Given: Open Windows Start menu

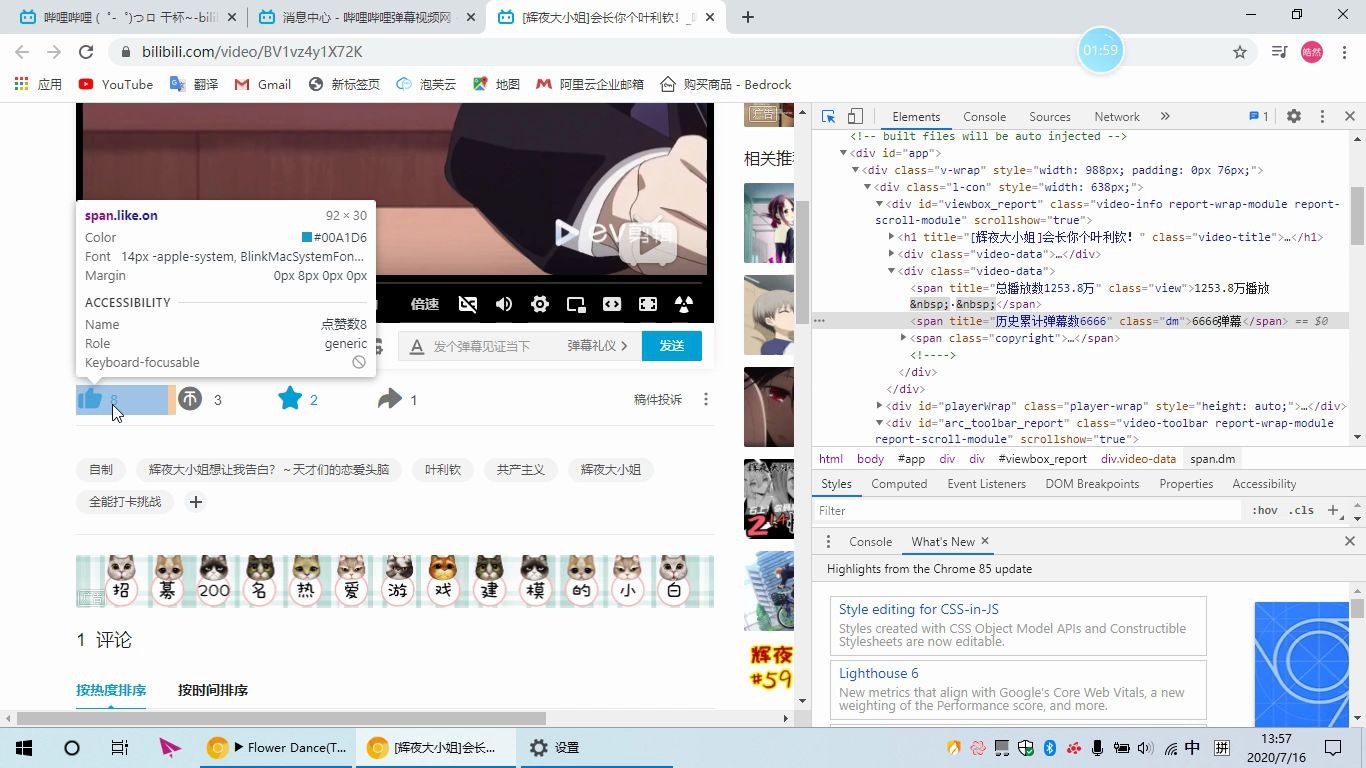Looking at the screenshot, I should pyautogui.click(x=24, y=747).
